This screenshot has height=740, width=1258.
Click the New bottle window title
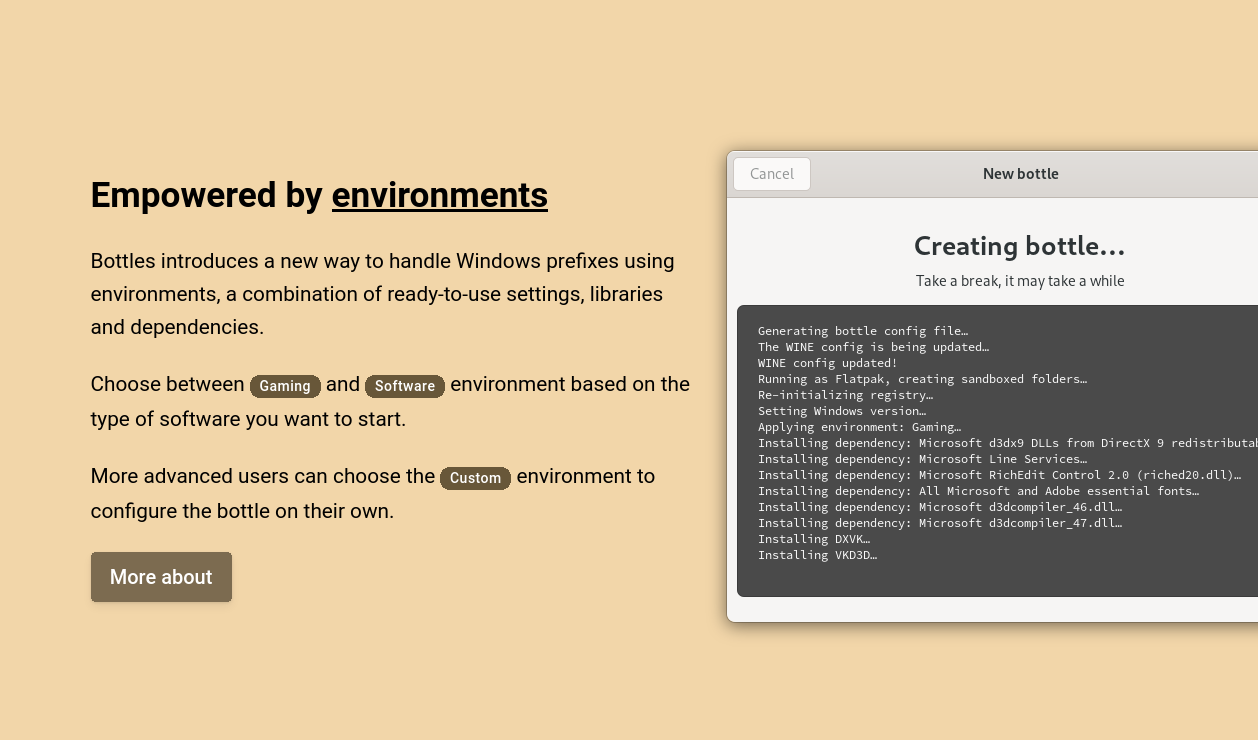coord(1020,174)
